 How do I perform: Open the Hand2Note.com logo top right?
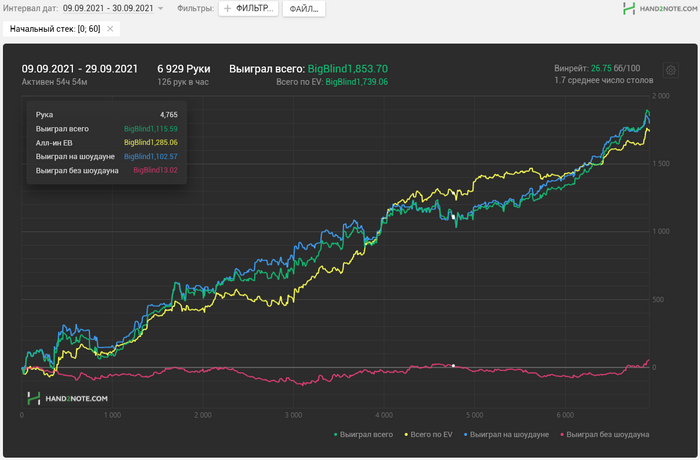pyautogui.click(x=660, y=8)
